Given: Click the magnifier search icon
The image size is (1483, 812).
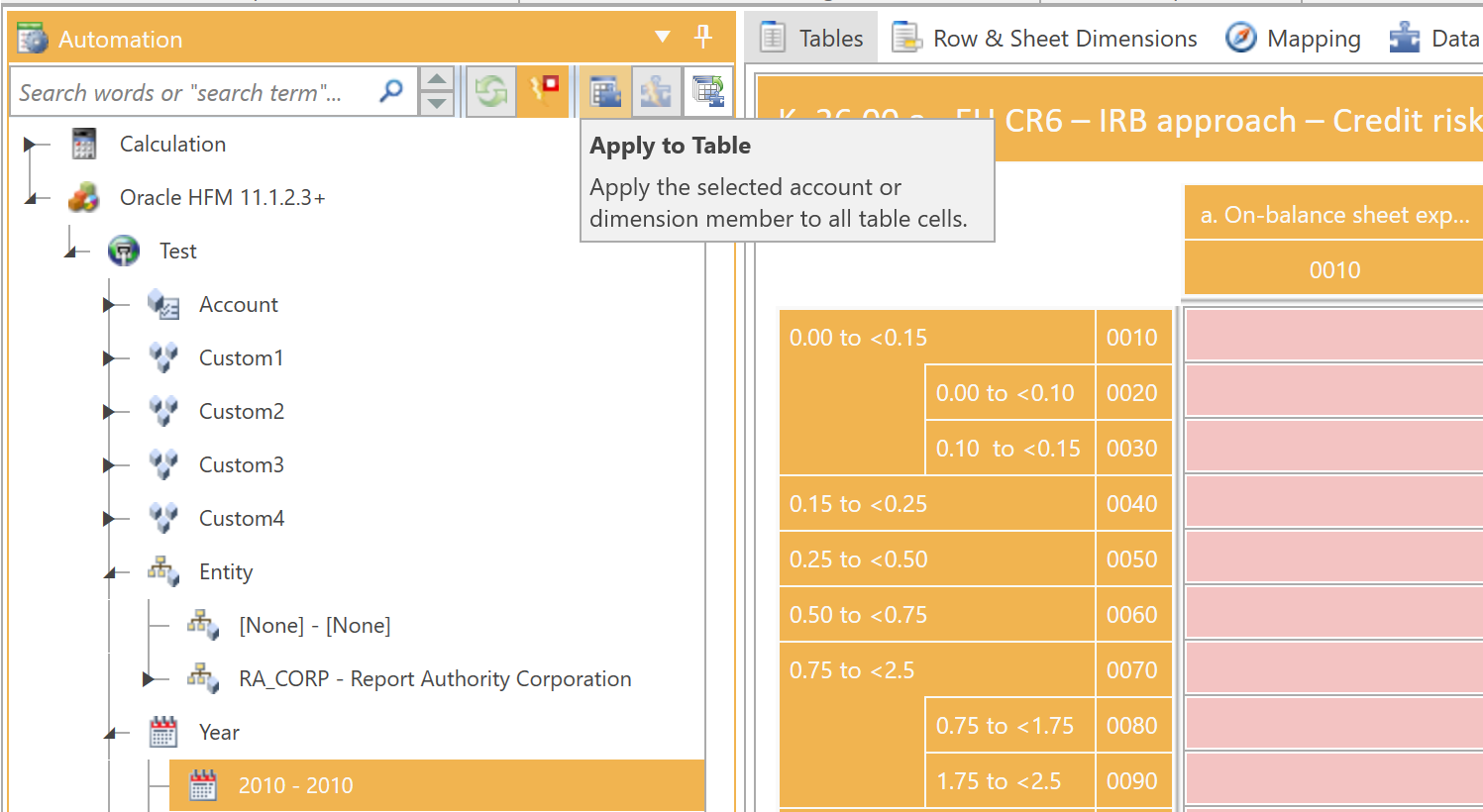Looking at the screenshot, I should point(391,92).
